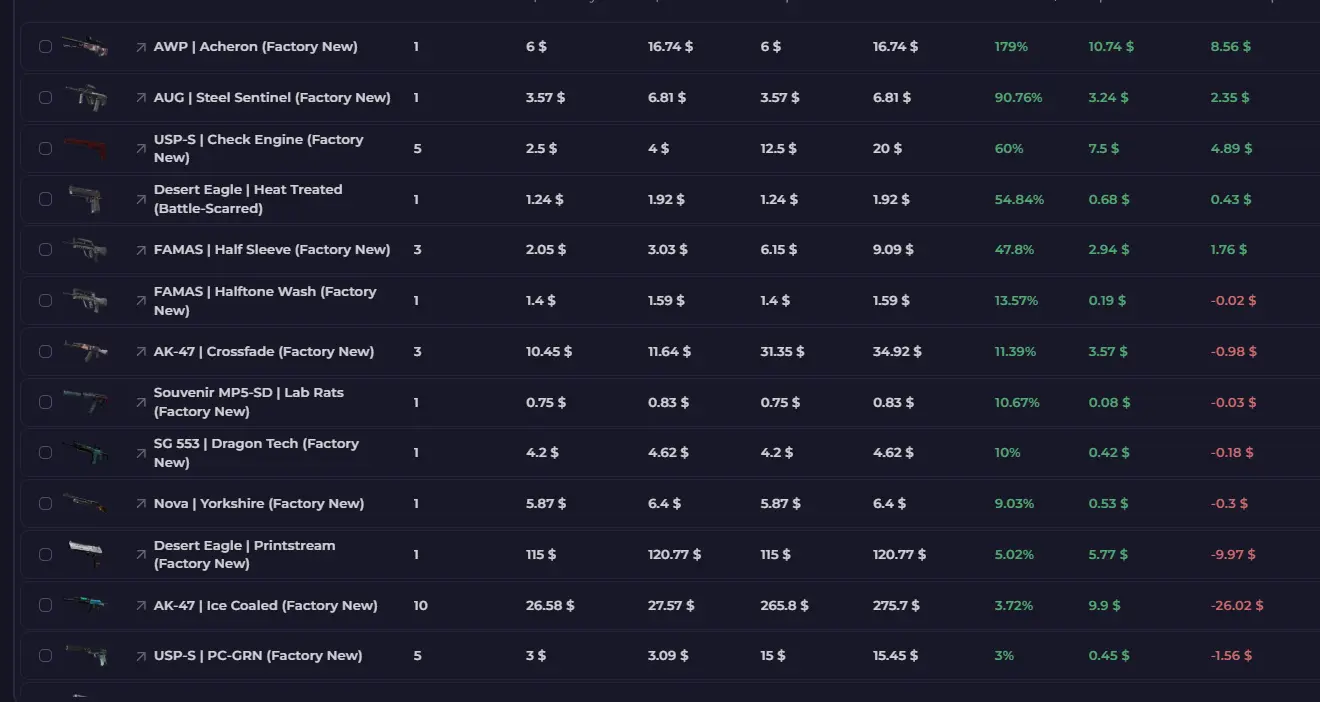Open external link arrow for SG 553 Dragon Tech
Image resolution: width=1320 pixels, height=702 pixels.
click(141, 453)
